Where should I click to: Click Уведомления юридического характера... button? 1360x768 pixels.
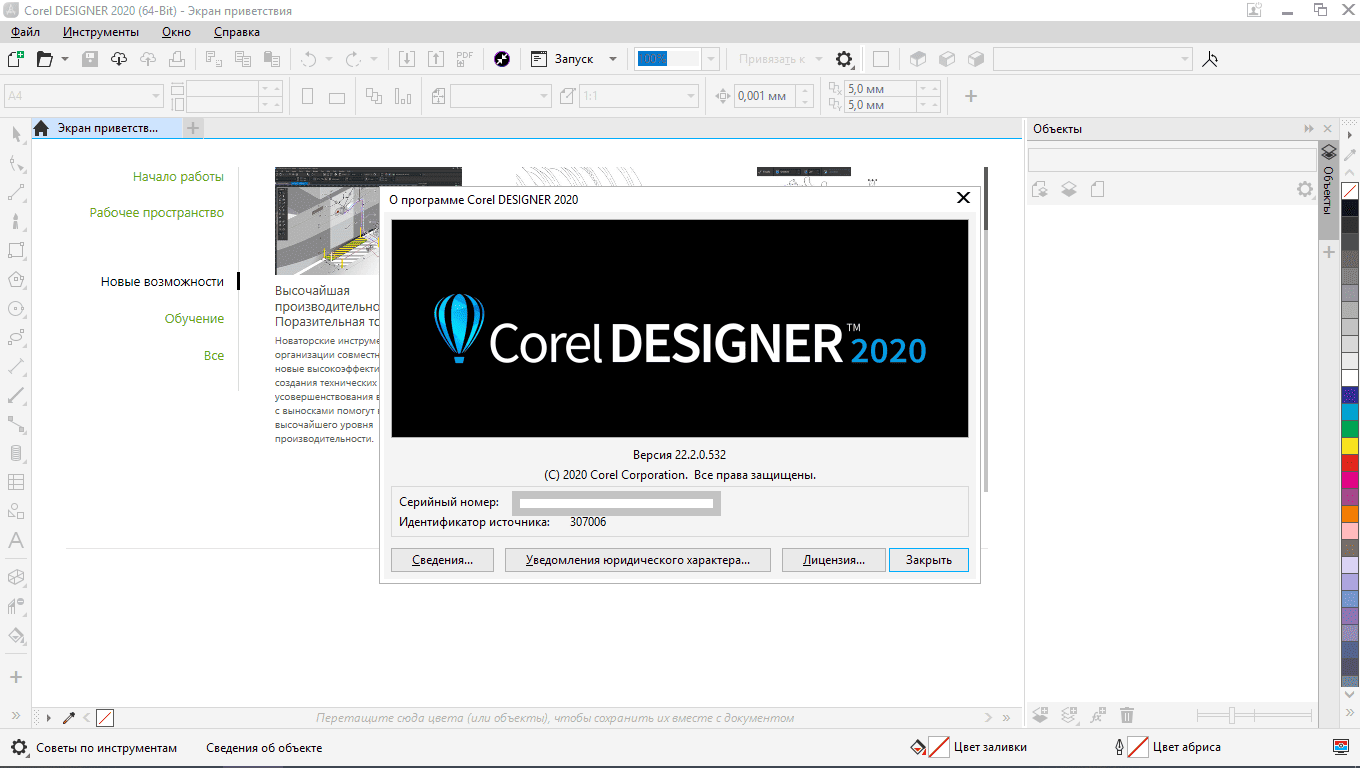click(638, 560)
